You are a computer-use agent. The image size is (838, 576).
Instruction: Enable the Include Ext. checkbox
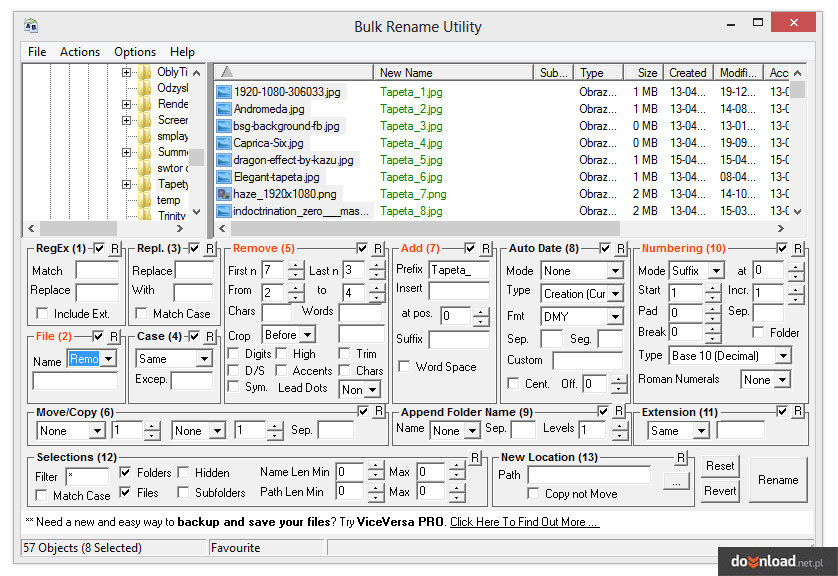[x=42, y=313]
